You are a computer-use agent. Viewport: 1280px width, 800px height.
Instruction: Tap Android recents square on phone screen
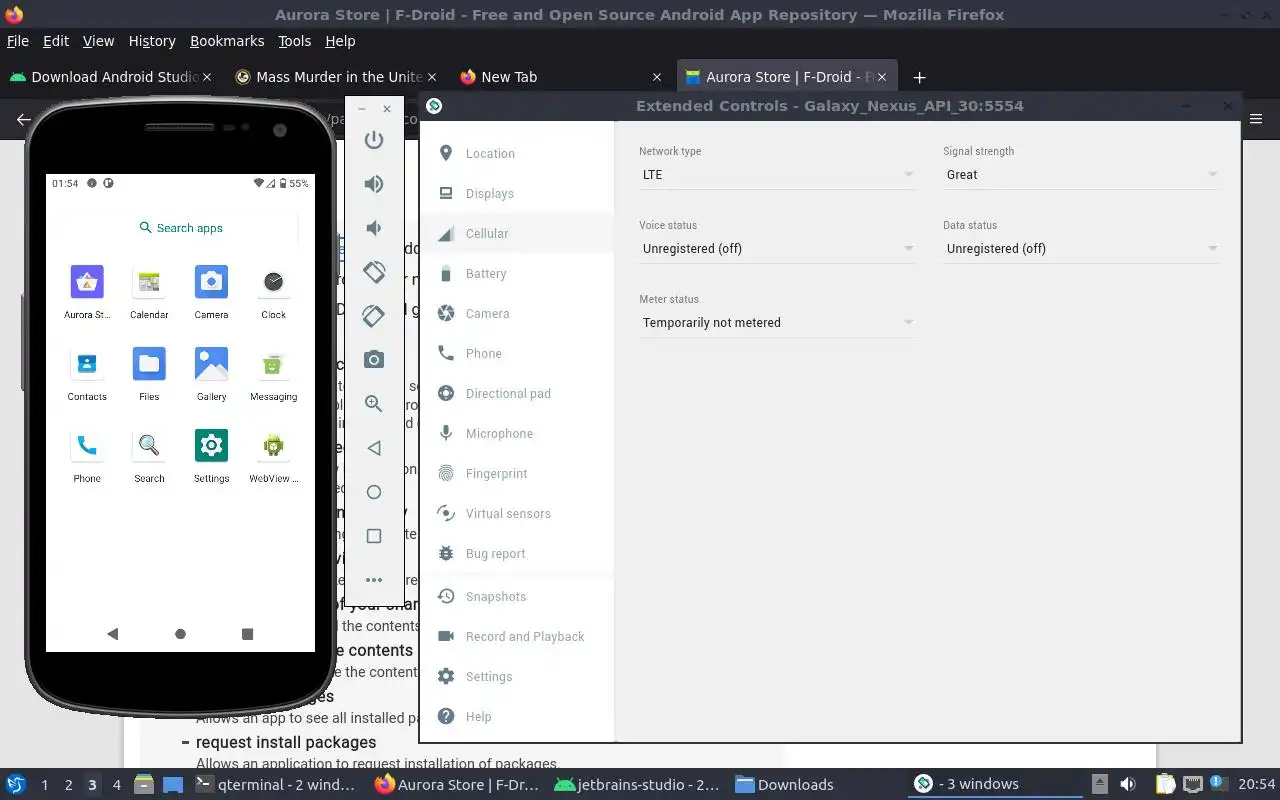[x=247, y=634]
